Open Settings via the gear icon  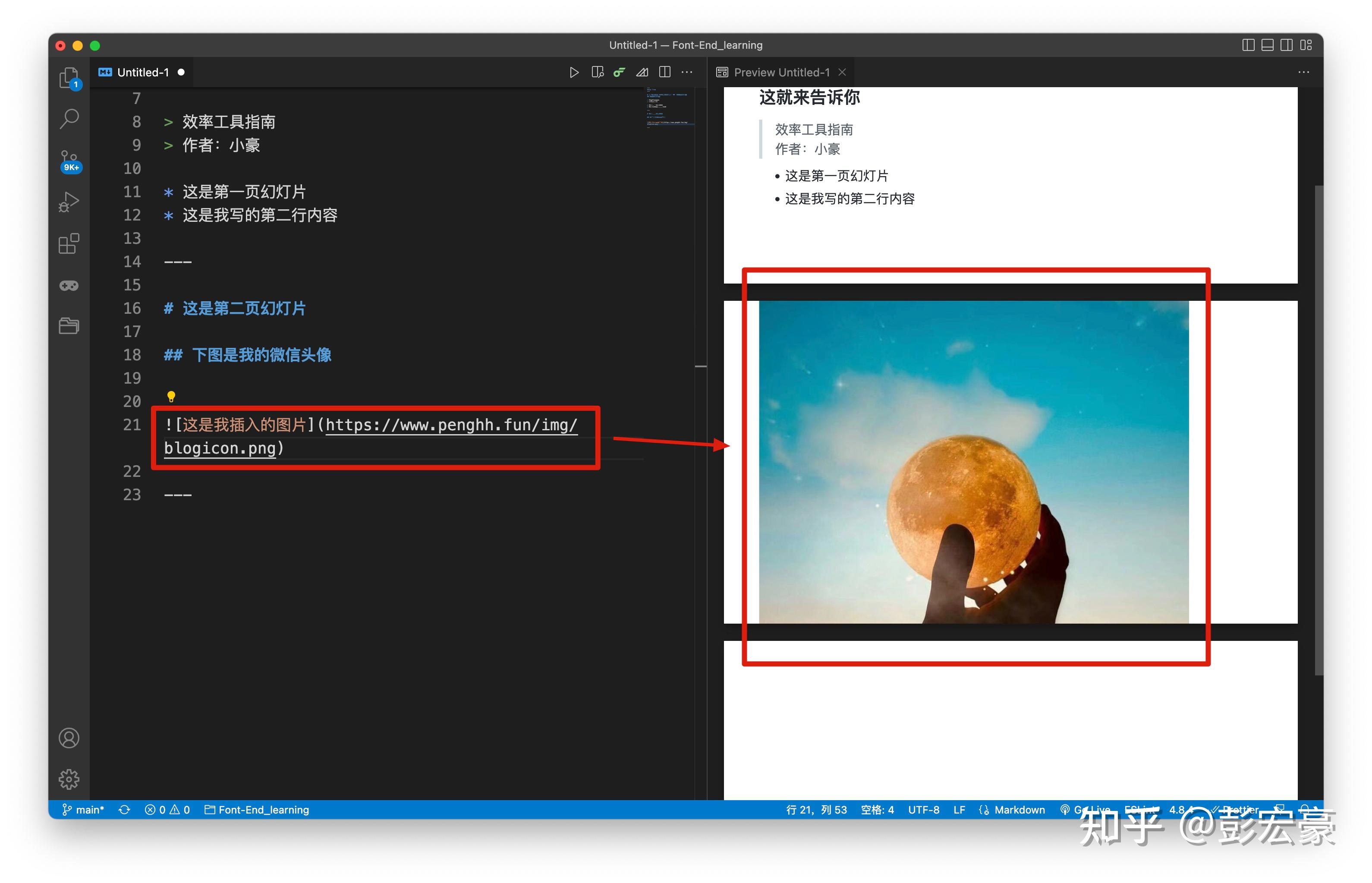coord(69,779)
